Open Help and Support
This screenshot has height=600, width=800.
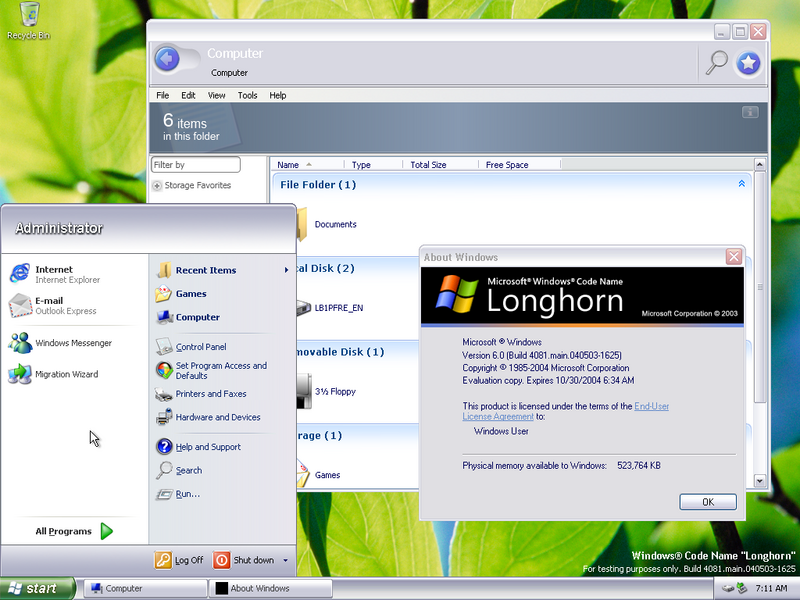point(207,447)
